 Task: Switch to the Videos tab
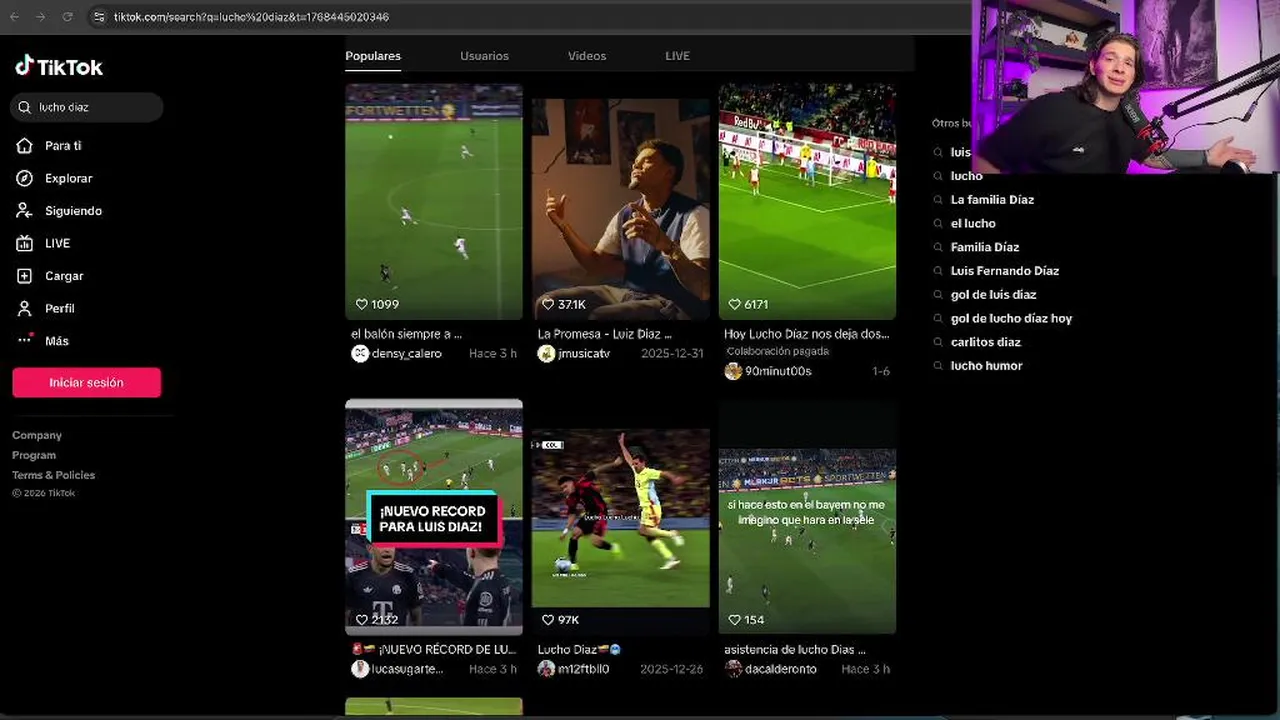(x=587, y=56)
